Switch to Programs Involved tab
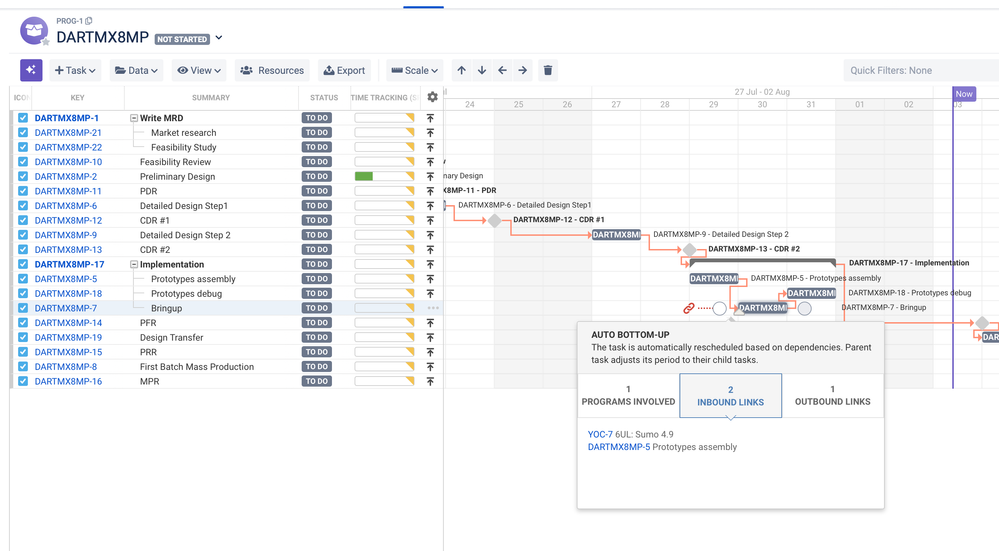The height and width of the screenshot is (551, 999). coord(628,396)
